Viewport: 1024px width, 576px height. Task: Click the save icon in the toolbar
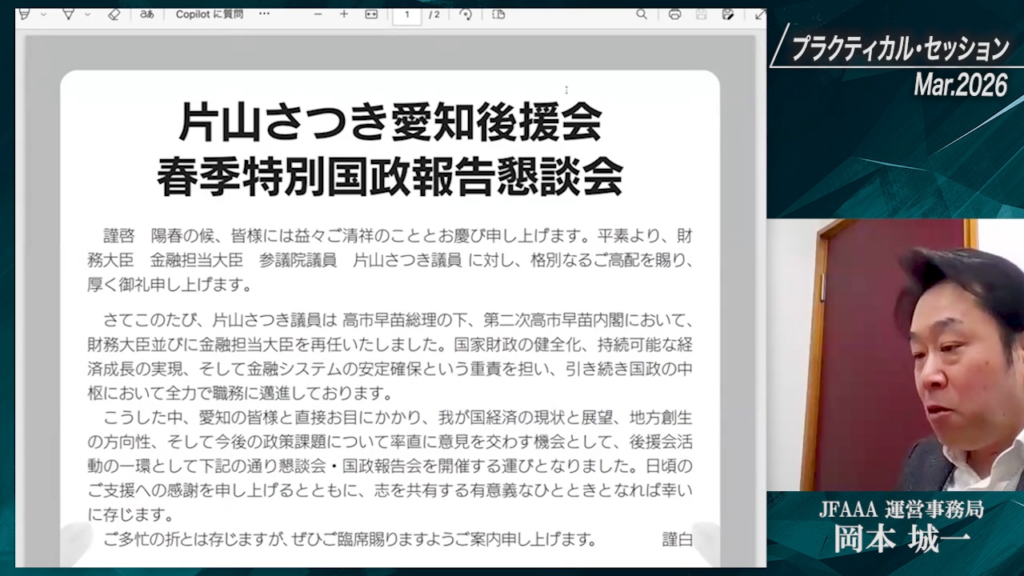pos(702,14)
